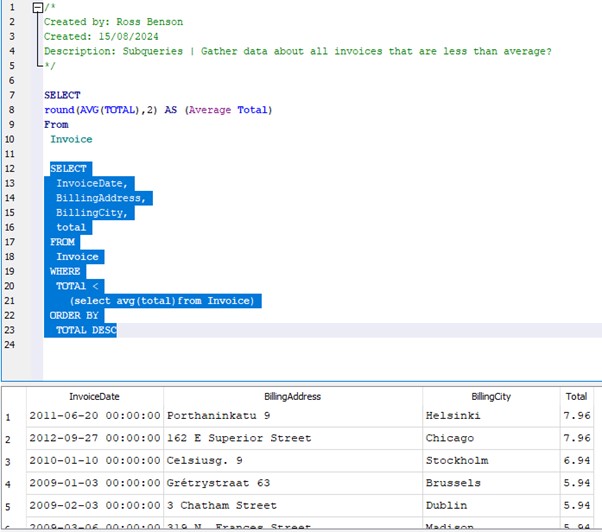Select result row number 3
The height and width of the screenshot is (532, 602).
pos(9,461)
